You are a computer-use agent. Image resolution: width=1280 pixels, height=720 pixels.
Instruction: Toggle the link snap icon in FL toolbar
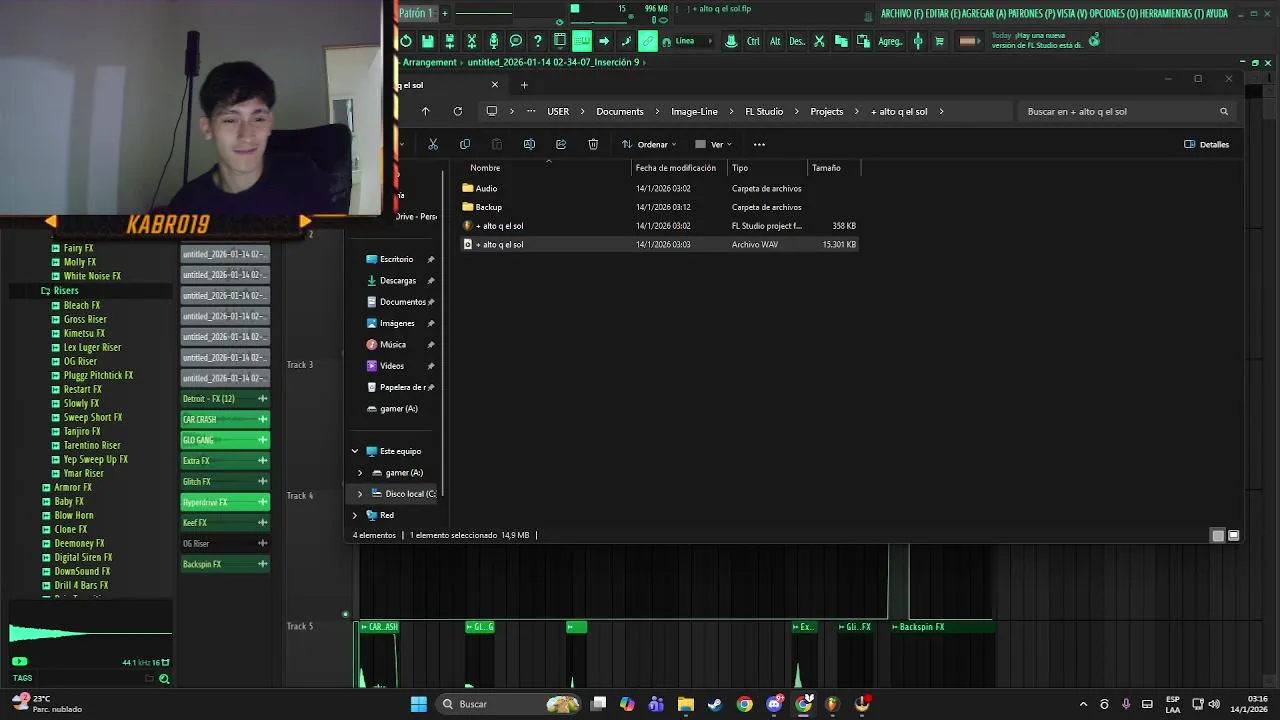(648, 41)
